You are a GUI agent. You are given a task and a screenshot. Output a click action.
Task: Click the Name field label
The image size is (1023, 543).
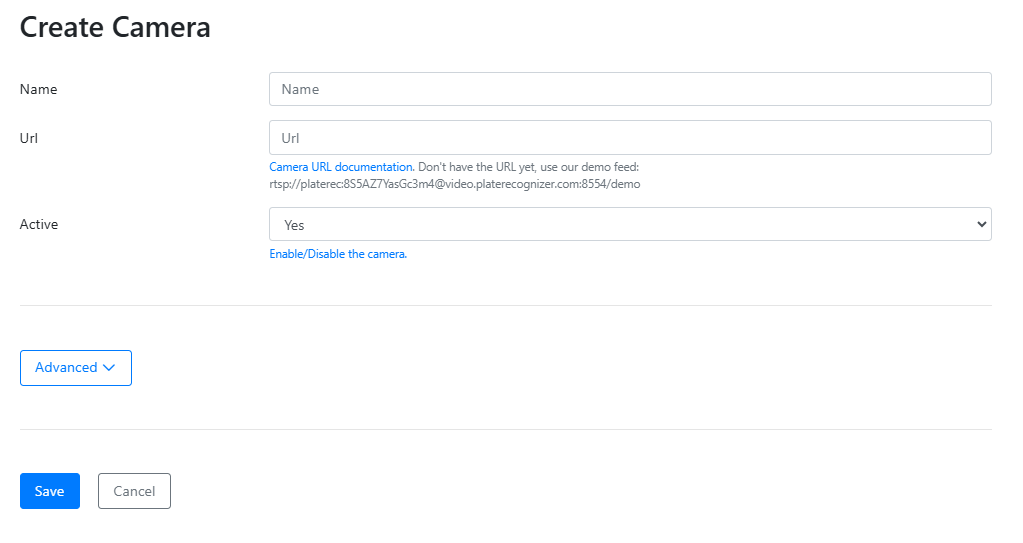[39, 89]
